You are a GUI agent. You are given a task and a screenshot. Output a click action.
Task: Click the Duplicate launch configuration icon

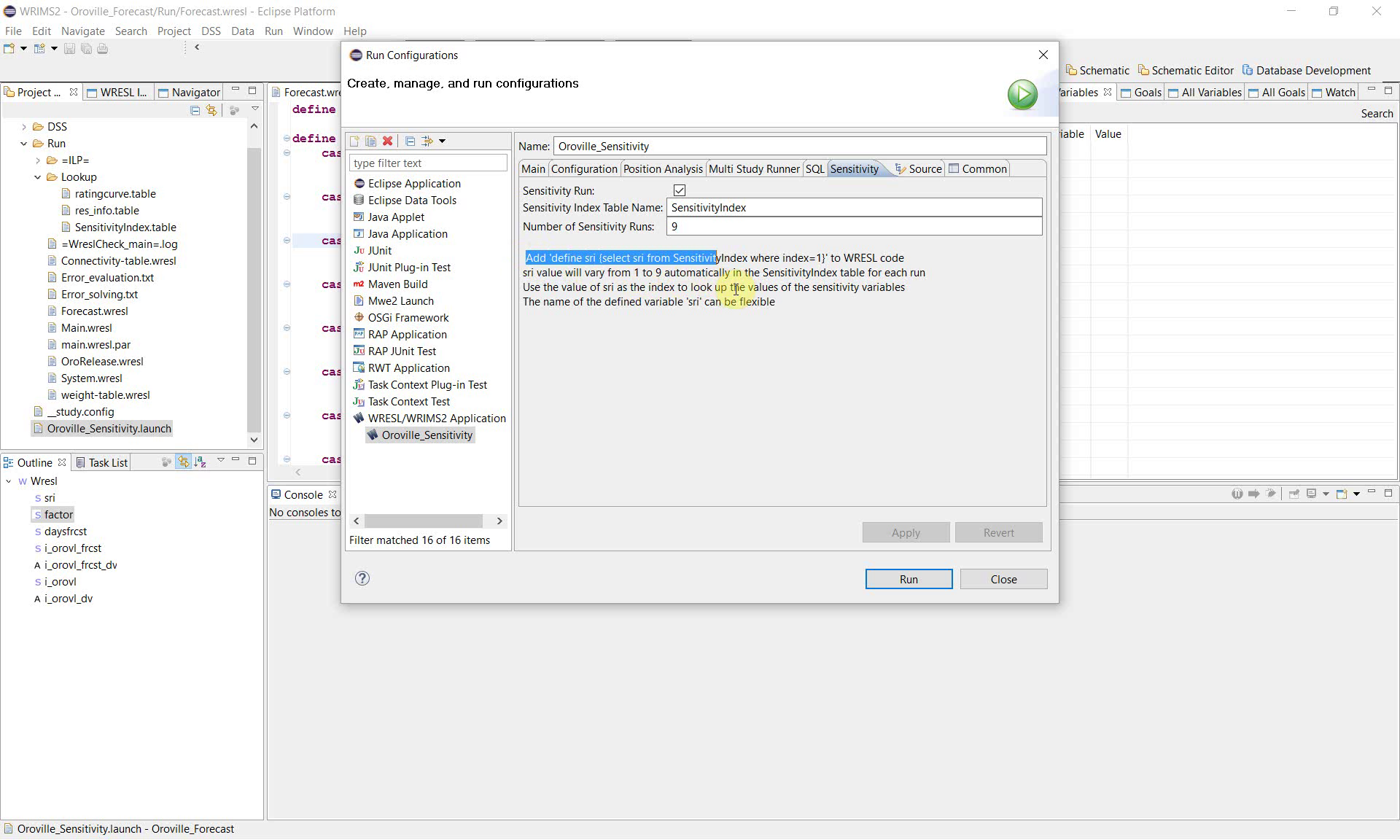[370, 141]
